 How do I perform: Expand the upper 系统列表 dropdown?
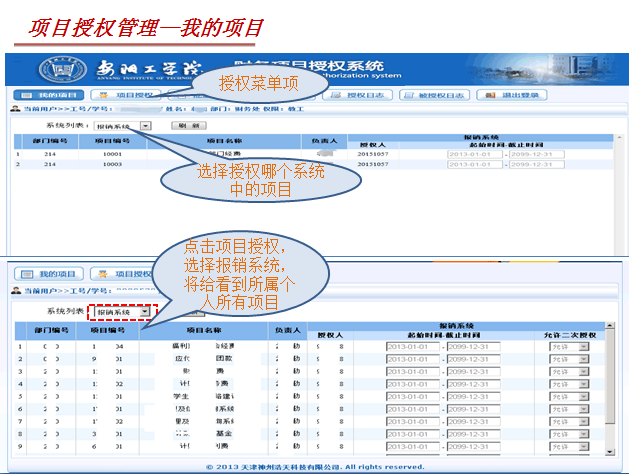(145, 126)
